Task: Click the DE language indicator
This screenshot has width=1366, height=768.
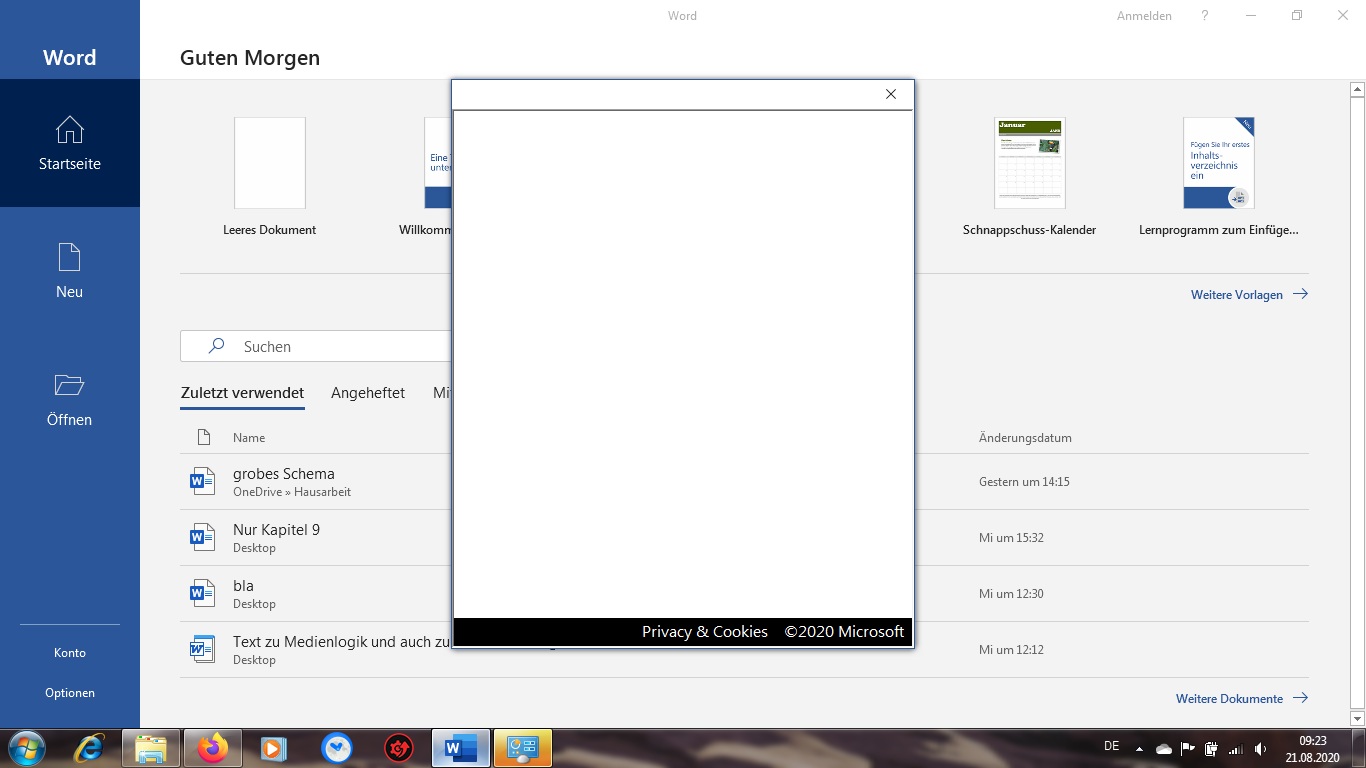Action: (x=1111, y=746)
